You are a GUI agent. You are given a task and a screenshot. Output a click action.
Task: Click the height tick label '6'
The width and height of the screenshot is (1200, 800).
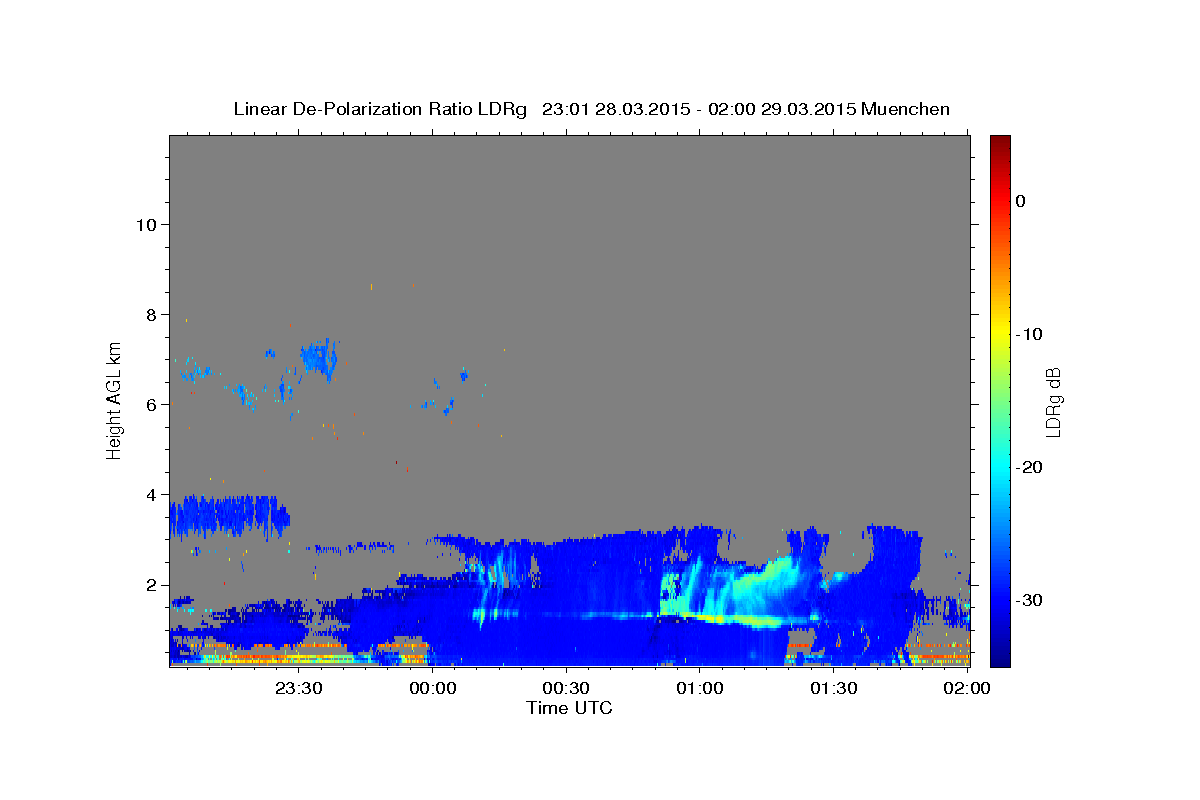(151, 404)
